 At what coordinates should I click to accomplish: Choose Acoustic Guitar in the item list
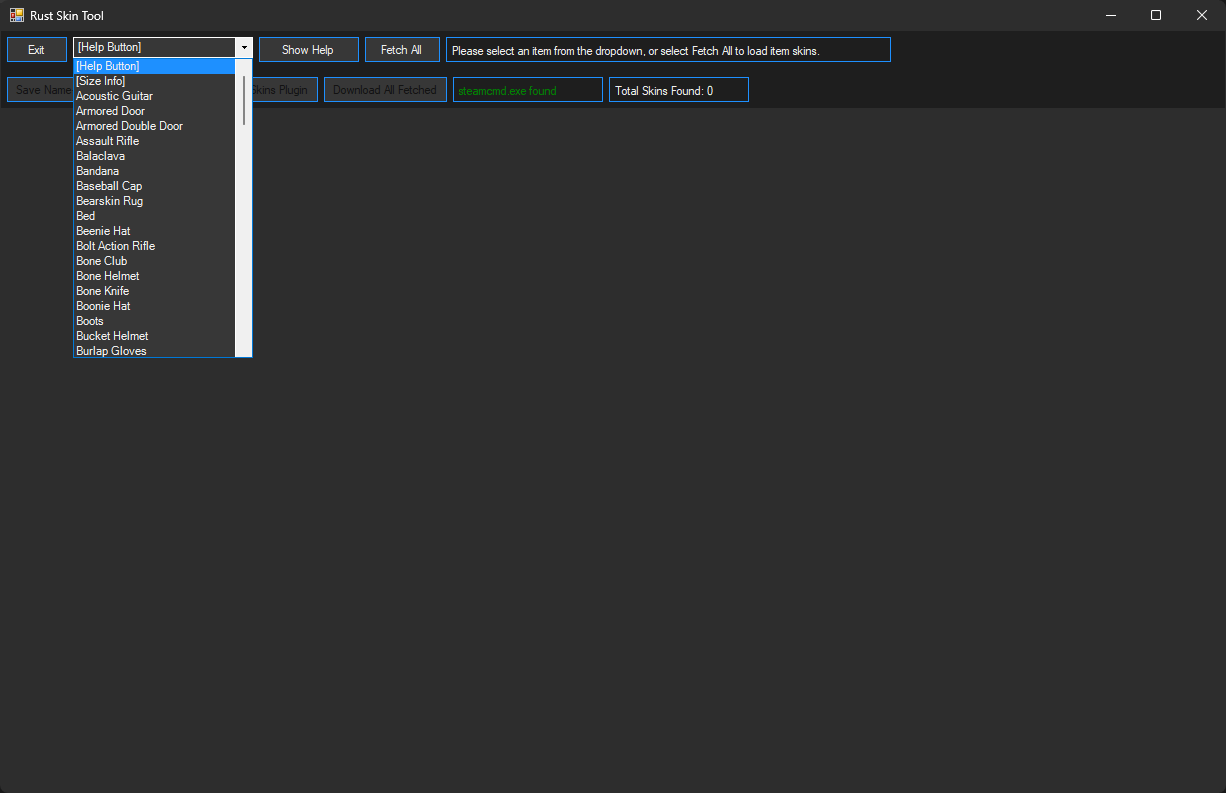[x=114, y=96]
